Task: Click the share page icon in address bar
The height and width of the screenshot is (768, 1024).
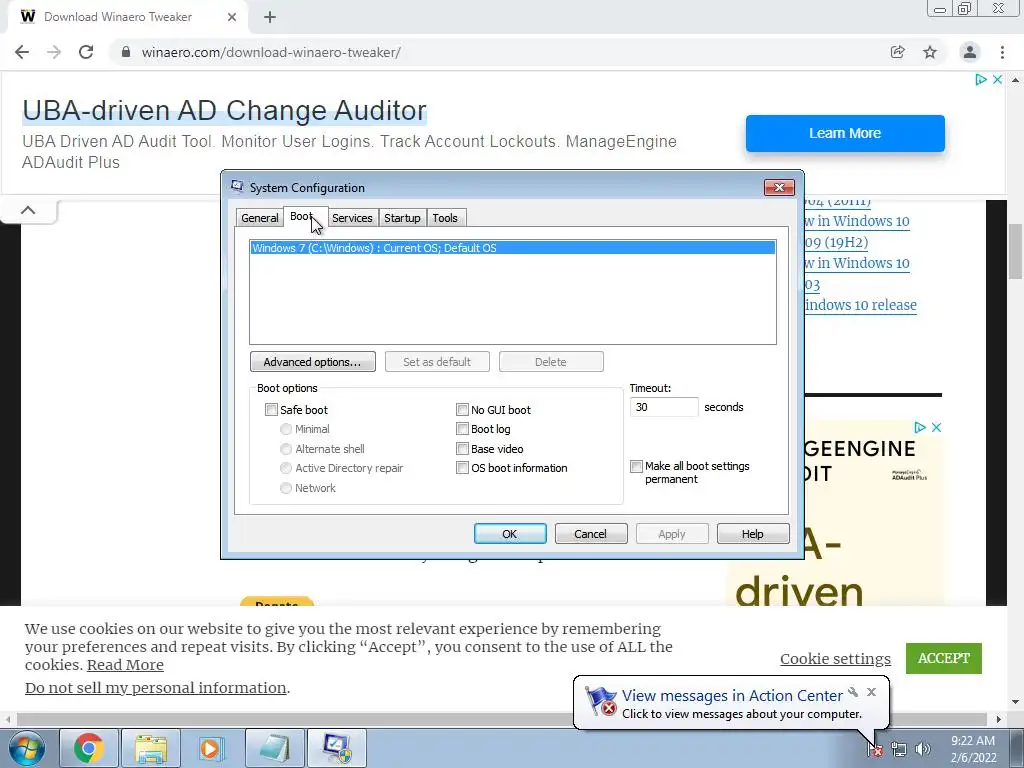Action: point(897,52)
